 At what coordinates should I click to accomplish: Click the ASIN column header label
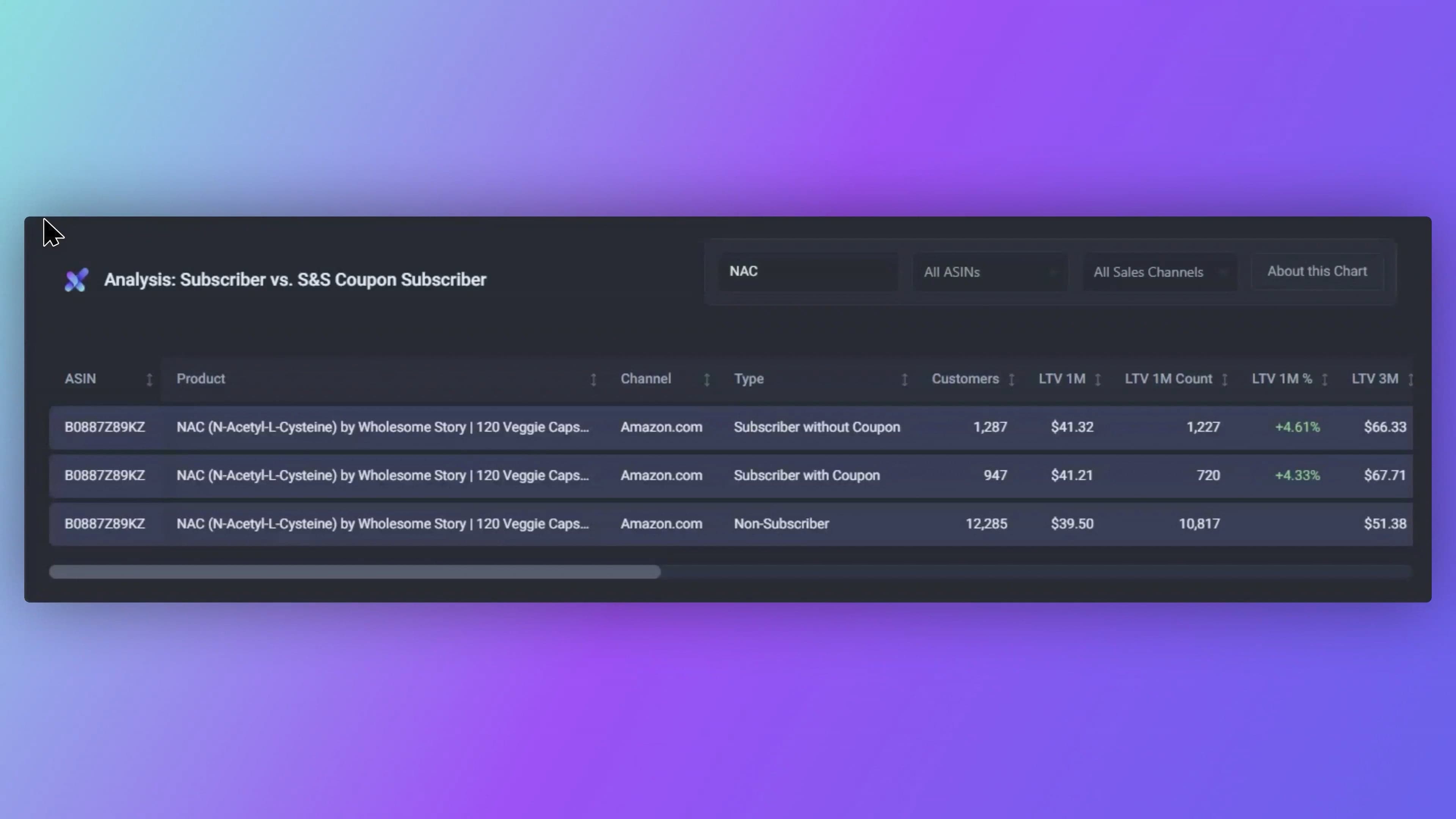[80, 379]
